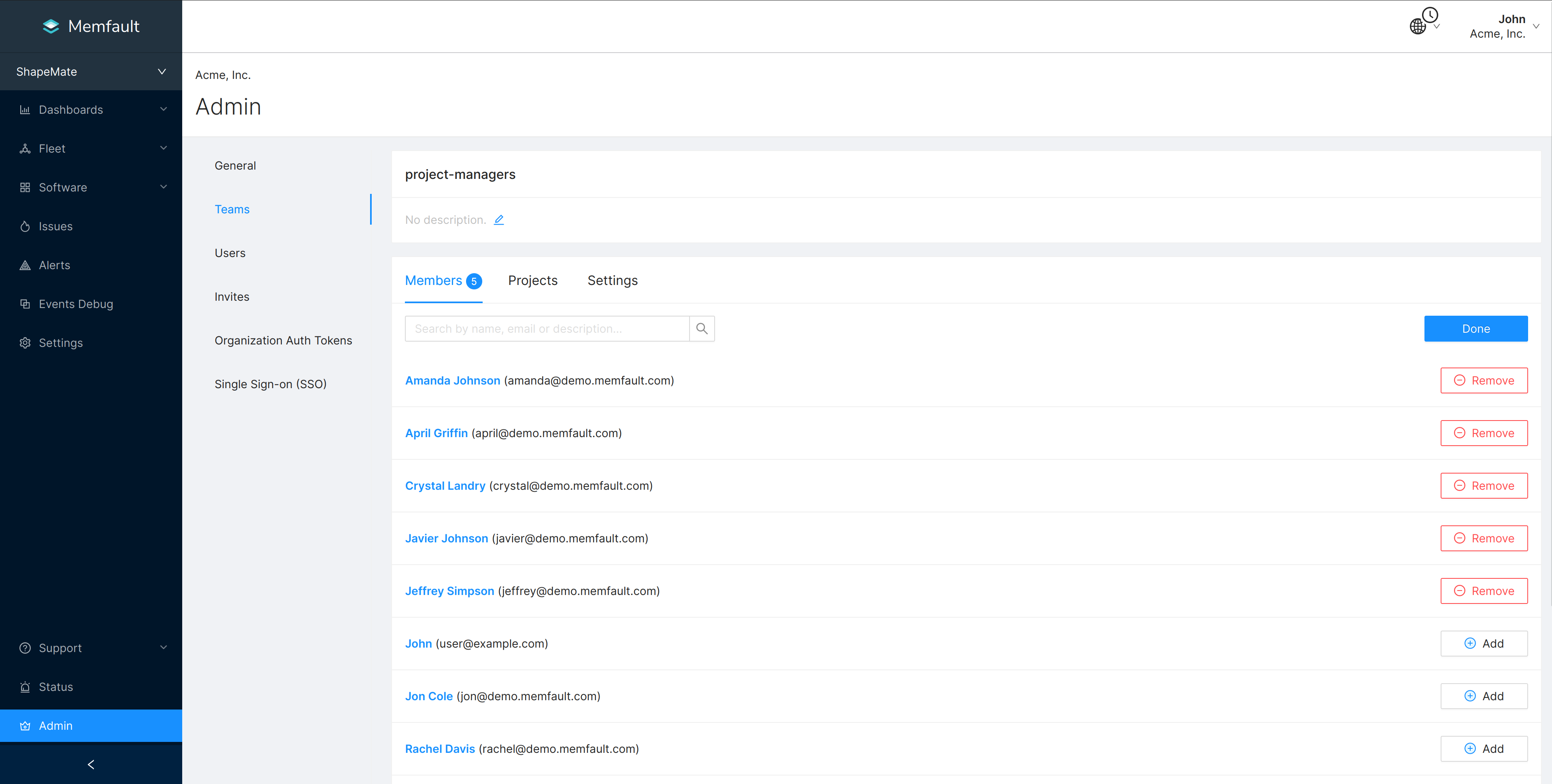This screenshot has height=784, width=1552.
Task: Open Crystal Landry's profile link
Action: tap(445, 486)
